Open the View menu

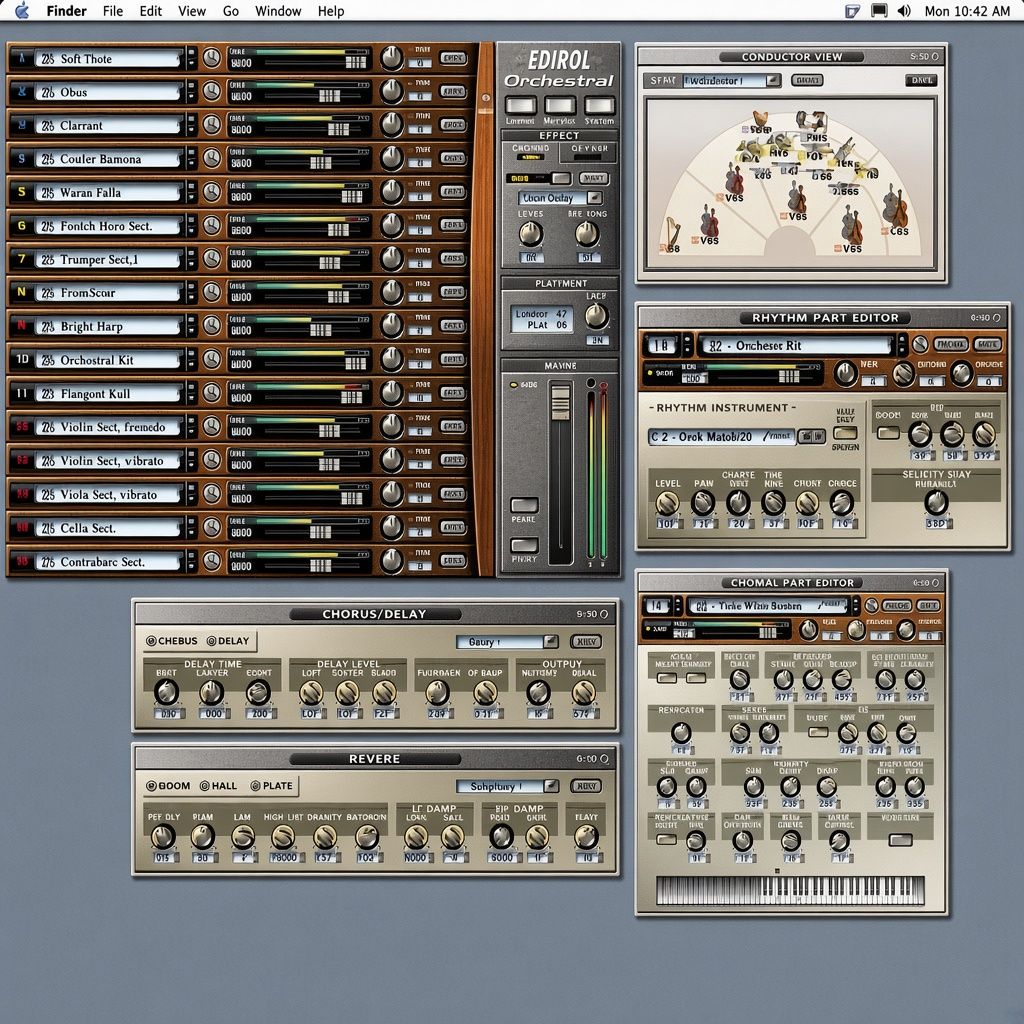coord(192,11)
